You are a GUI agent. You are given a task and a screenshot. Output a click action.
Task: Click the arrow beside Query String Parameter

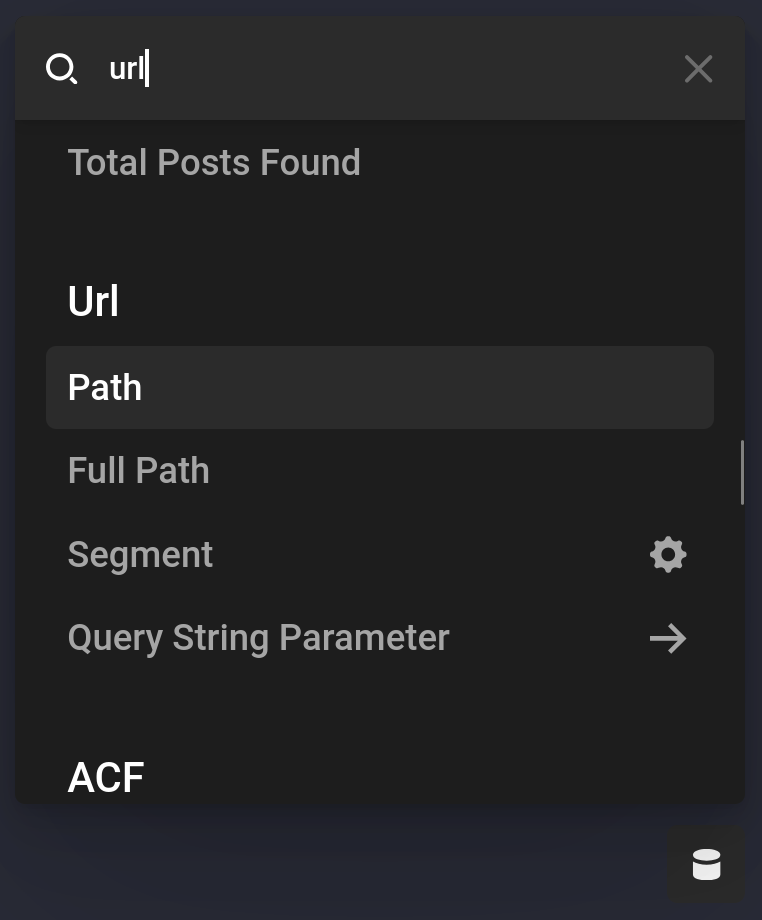pyautogui.click(x=668, y=638)
